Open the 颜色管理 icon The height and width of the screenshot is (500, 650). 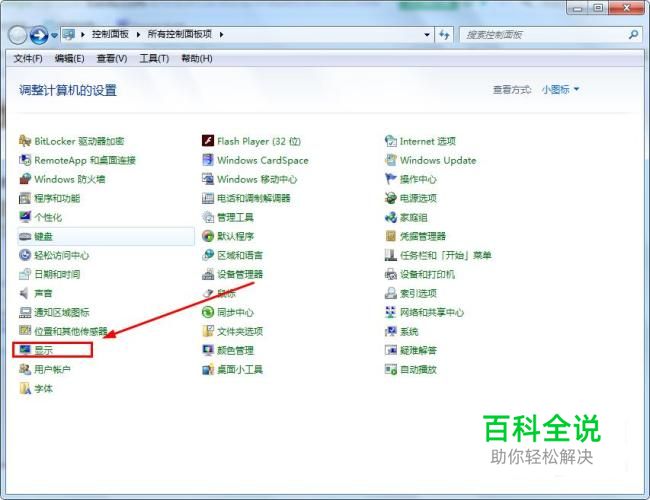(x=208, y=350)
